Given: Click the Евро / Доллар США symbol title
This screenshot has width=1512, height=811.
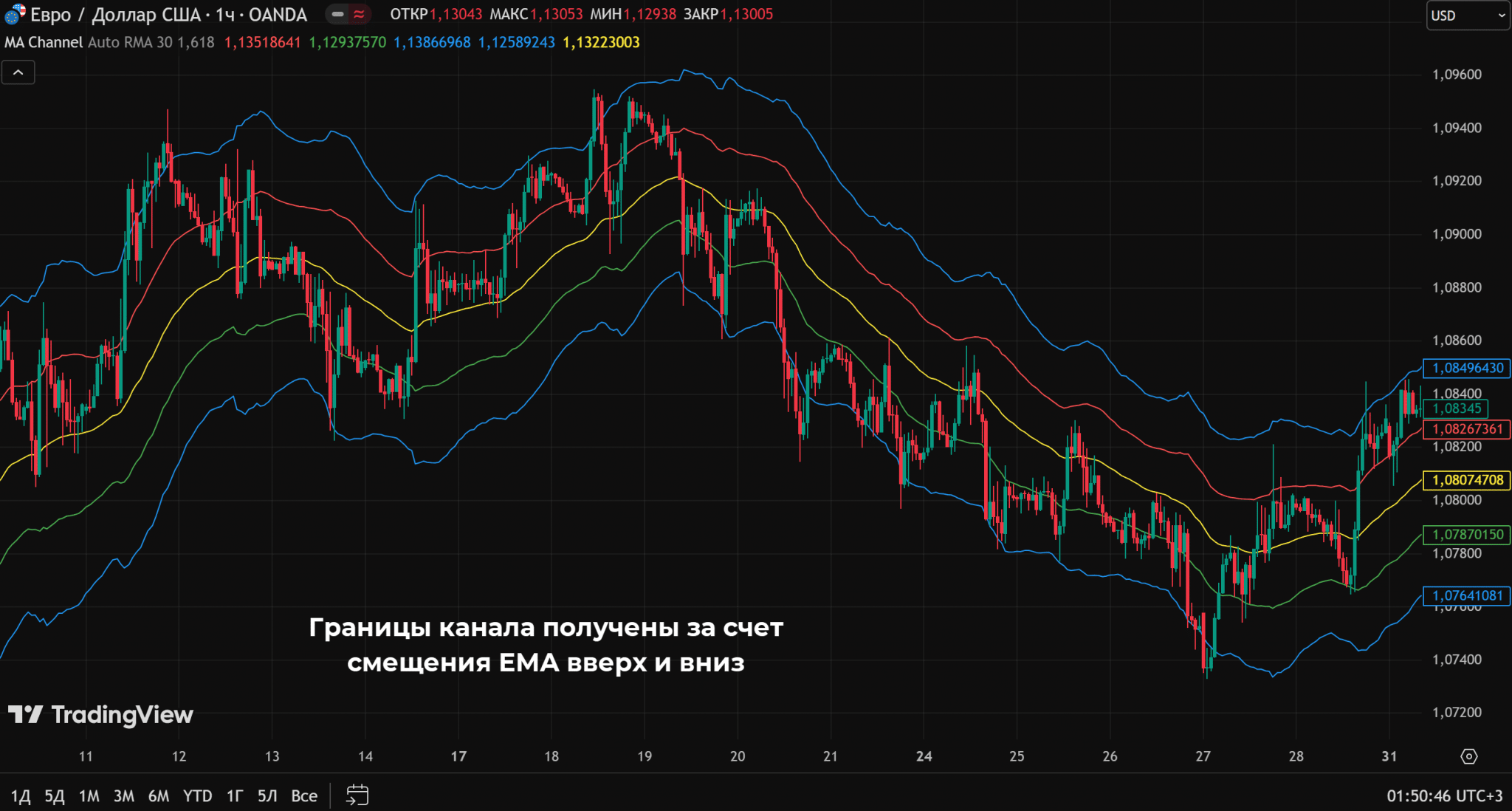Looking at the screenshot, I should tap(115, 15).
